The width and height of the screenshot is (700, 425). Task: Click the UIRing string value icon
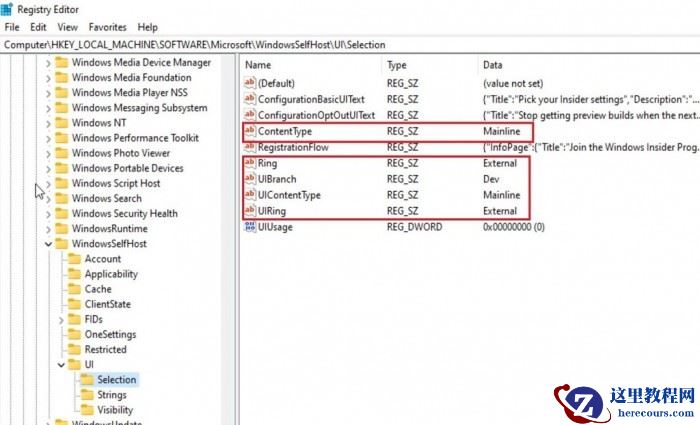pyautogui.click(x=250, y=211)
